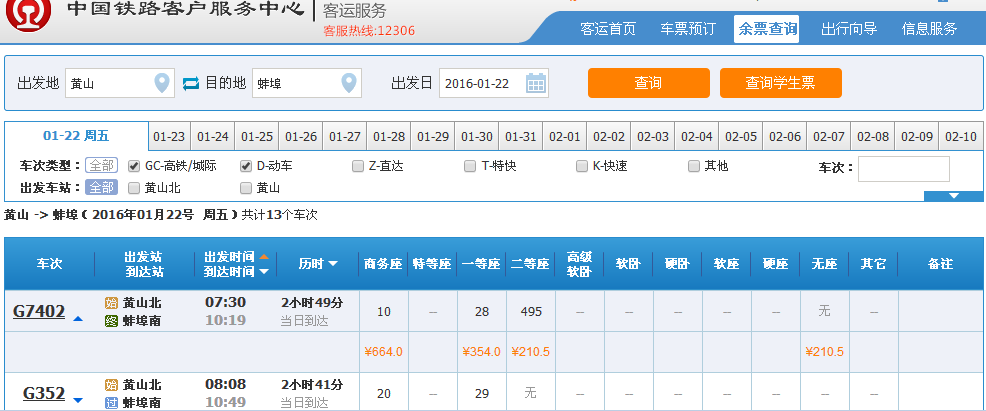Viewport: 986px width, 411px height.
Task: Click into the 目的地 input field
Action: [x=307, y=83]
